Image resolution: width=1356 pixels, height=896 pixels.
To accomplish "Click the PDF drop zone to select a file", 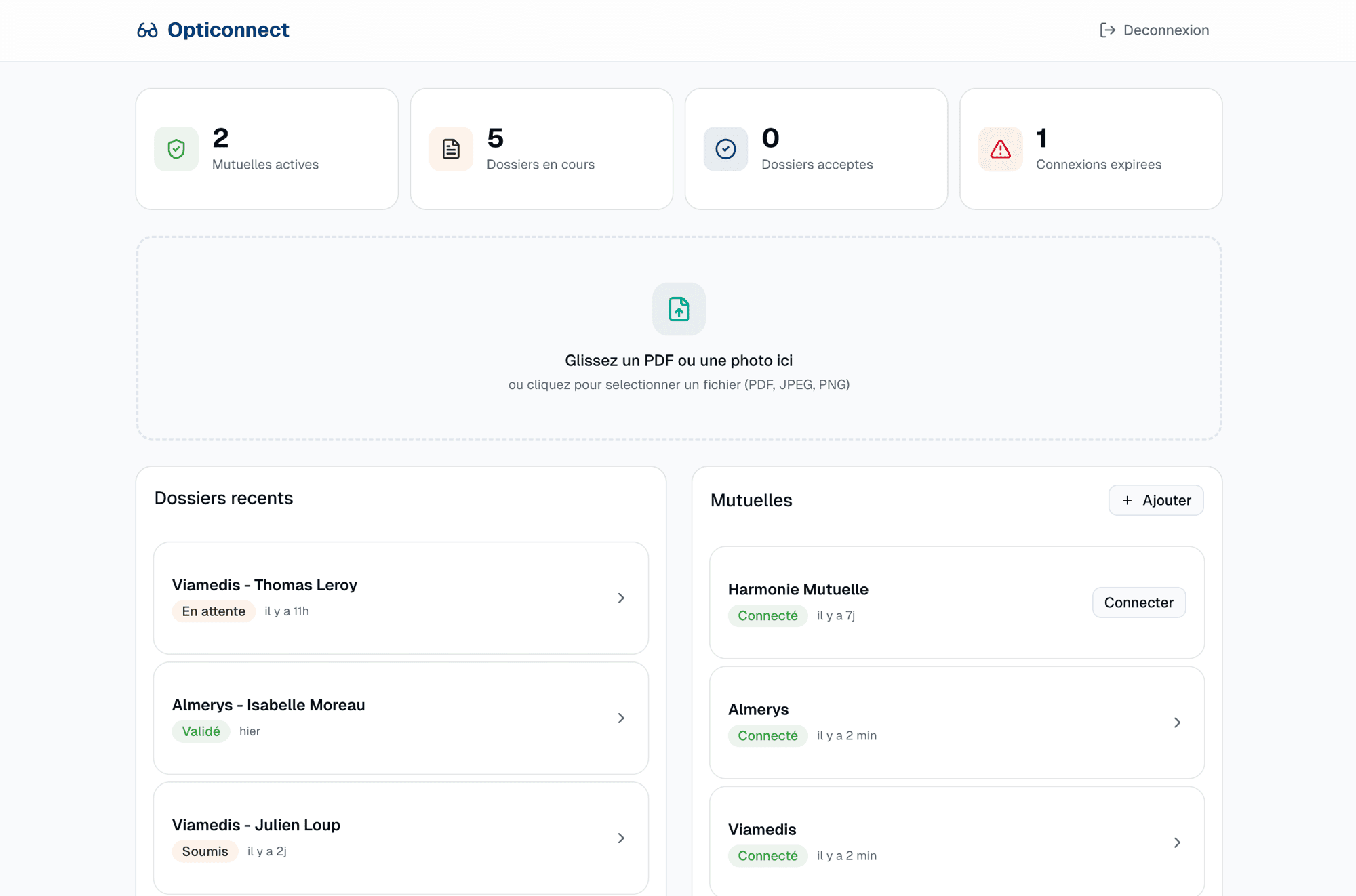I will point(679,338).
